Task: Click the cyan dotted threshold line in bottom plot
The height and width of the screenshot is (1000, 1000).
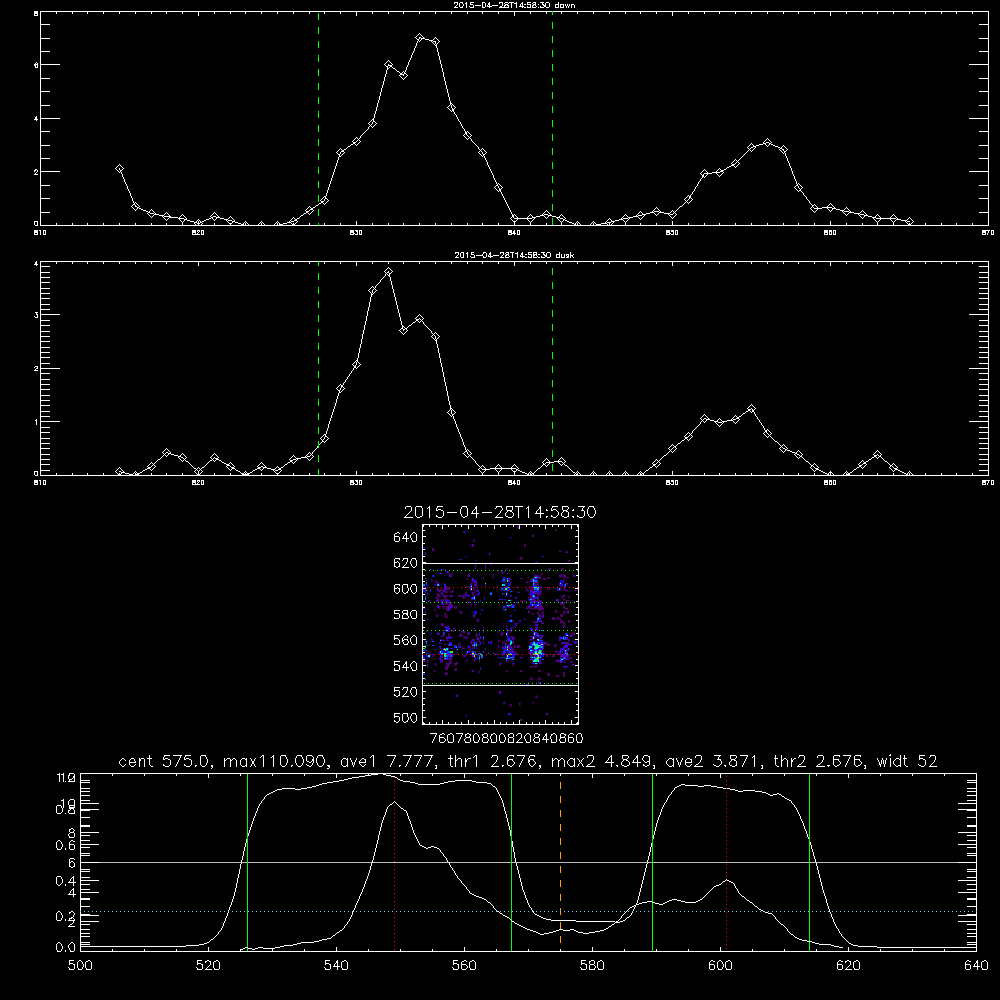Action: click(x=528, y=911)
